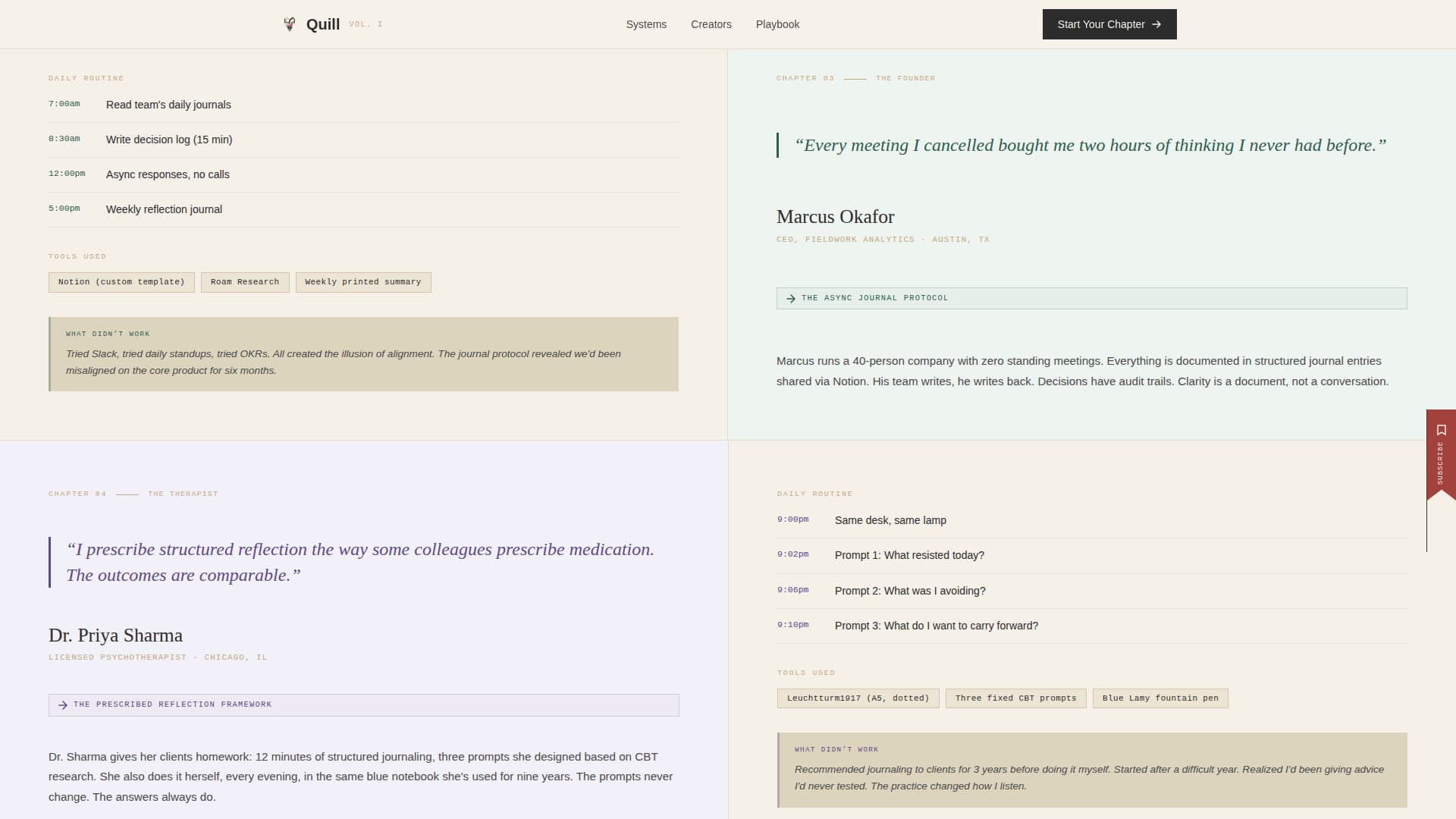
Task: Click 'Licensed Psychotherapist · Chicago, IL' subtitle
Action: point(158,657)
